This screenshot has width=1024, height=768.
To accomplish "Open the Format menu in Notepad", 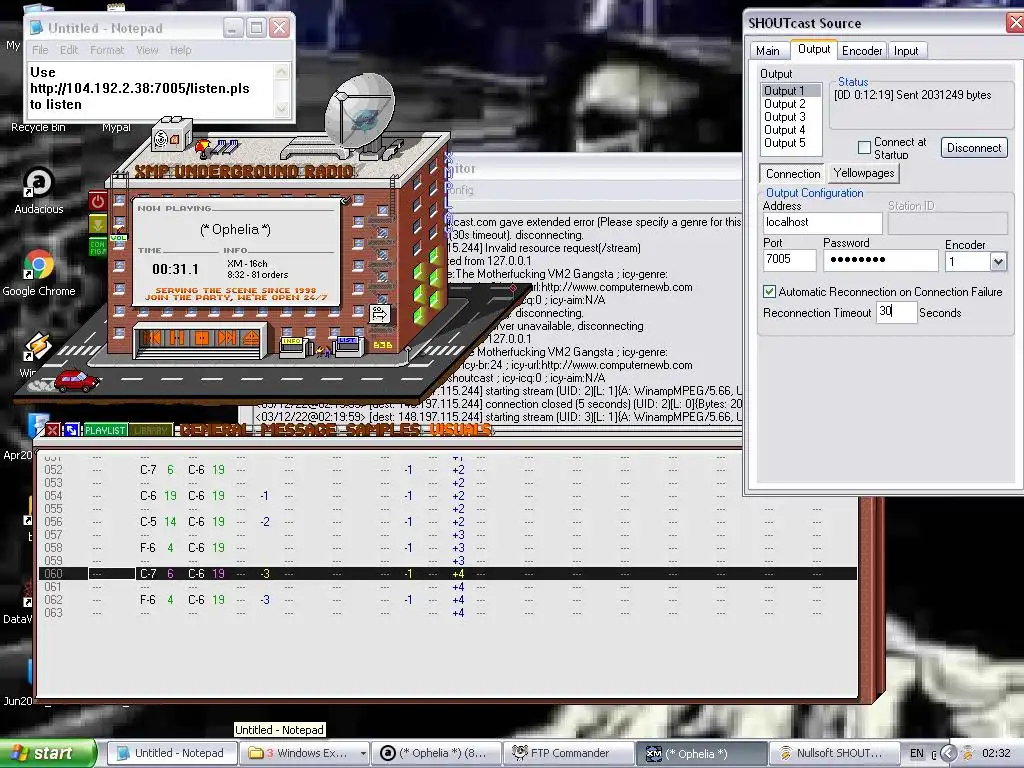I will pos(106,50).
